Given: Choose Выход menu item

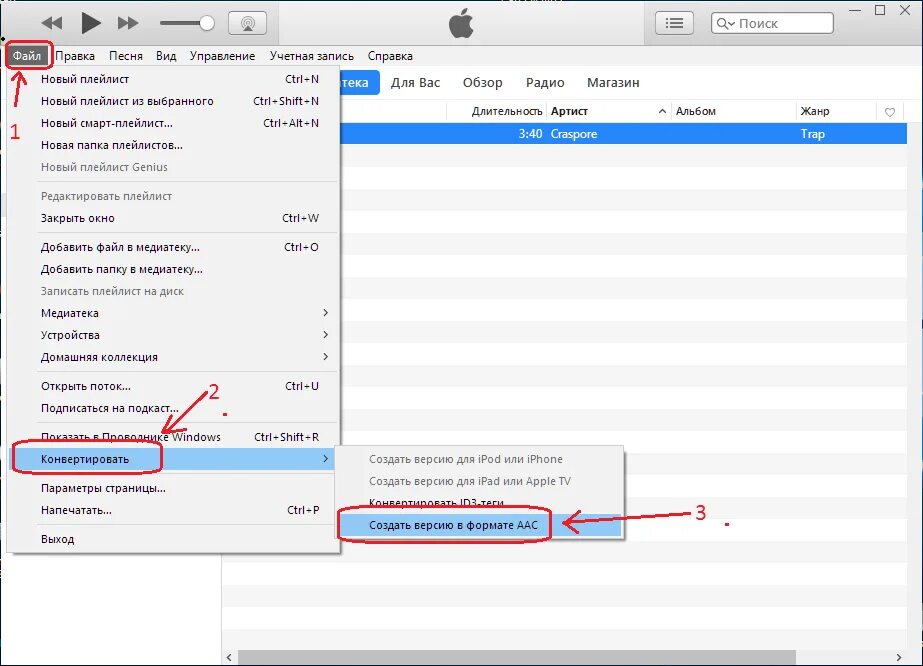Looking at the screenshot, I should pos(174,539).
